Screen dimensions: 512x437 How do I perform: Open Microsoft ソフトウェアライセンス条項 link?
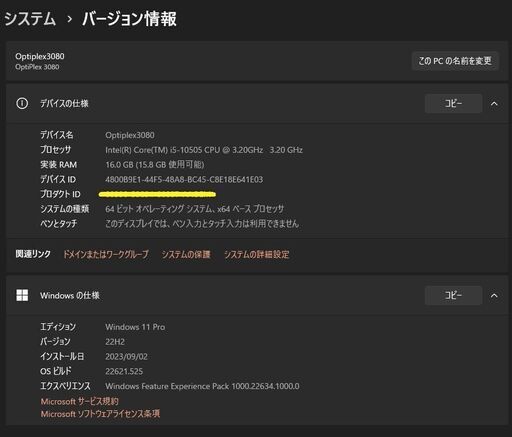point(100,414)
